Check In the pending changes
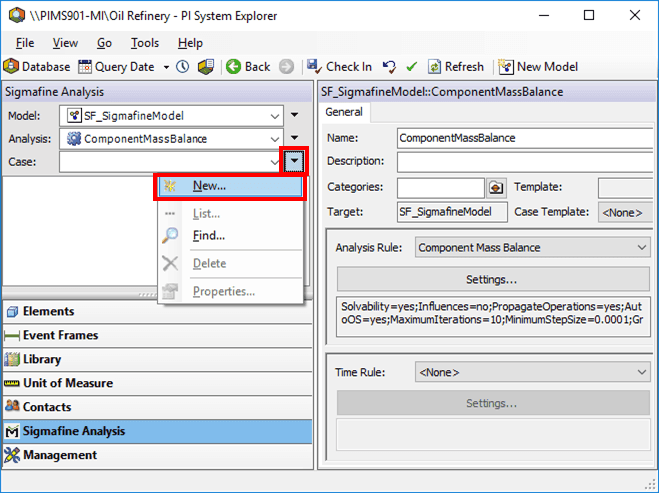The image size is (659, 493). point(340,66)
